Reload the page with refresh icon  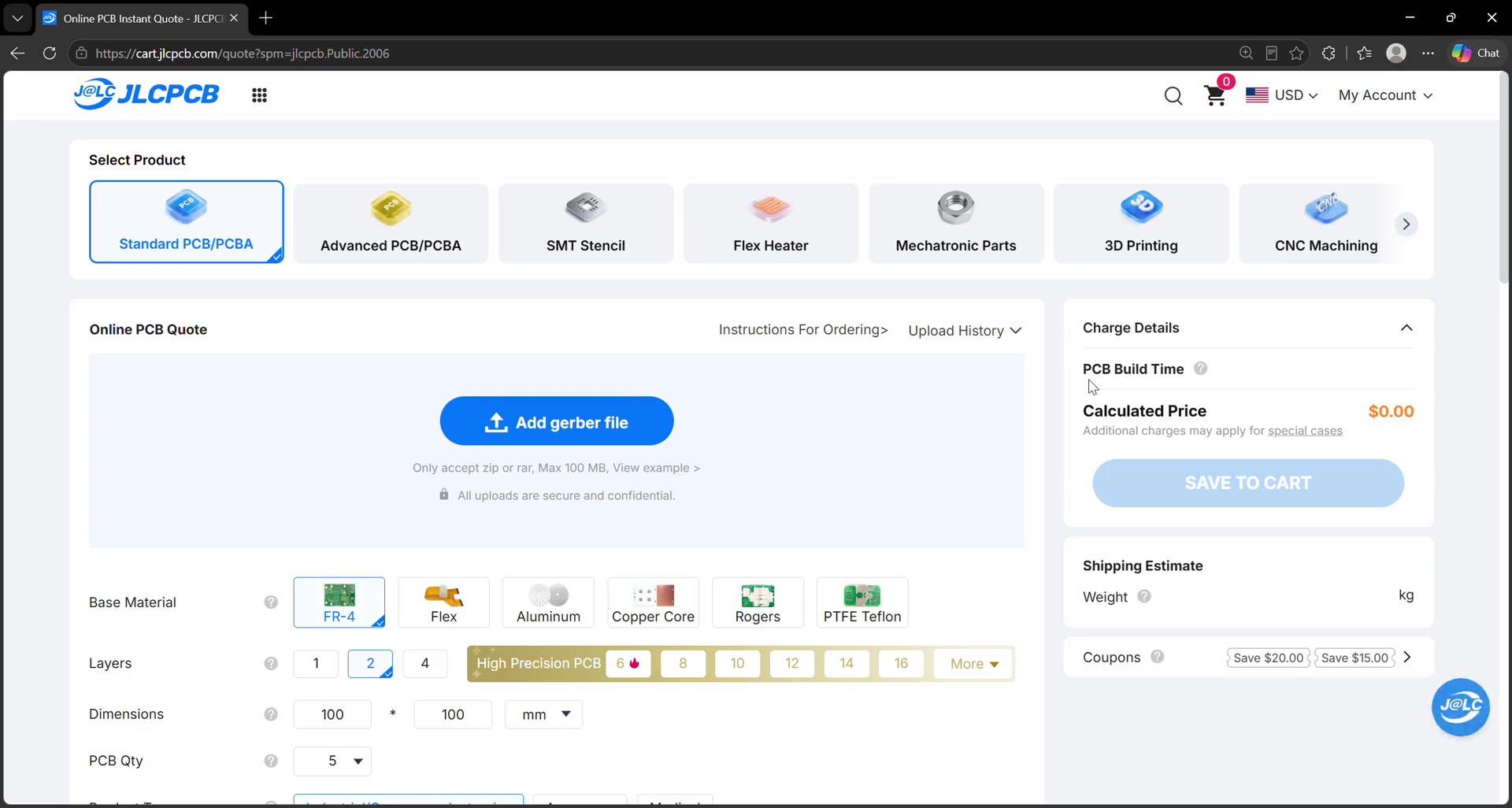tap(49, 53)
